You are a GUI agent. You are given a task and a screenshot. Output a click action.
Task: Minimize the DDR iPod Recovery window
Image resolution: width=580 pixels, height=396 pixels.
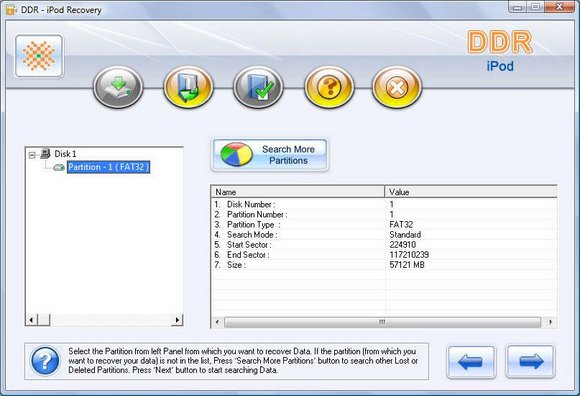(x=517, y=7)
